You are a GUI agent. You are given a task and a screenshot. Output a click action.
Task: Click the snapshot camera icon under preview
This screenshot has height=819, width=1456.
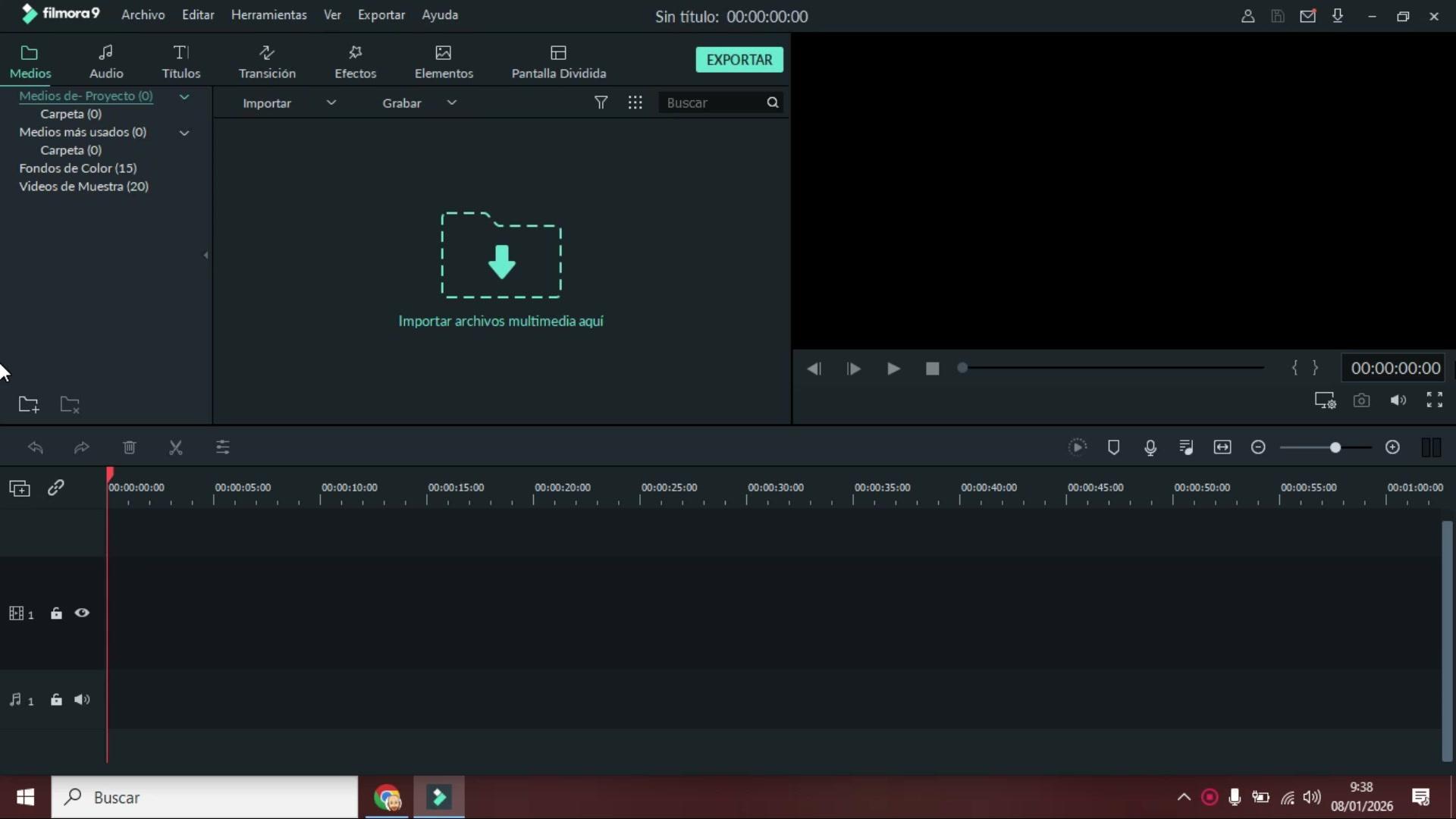[x=1361, y=400]
